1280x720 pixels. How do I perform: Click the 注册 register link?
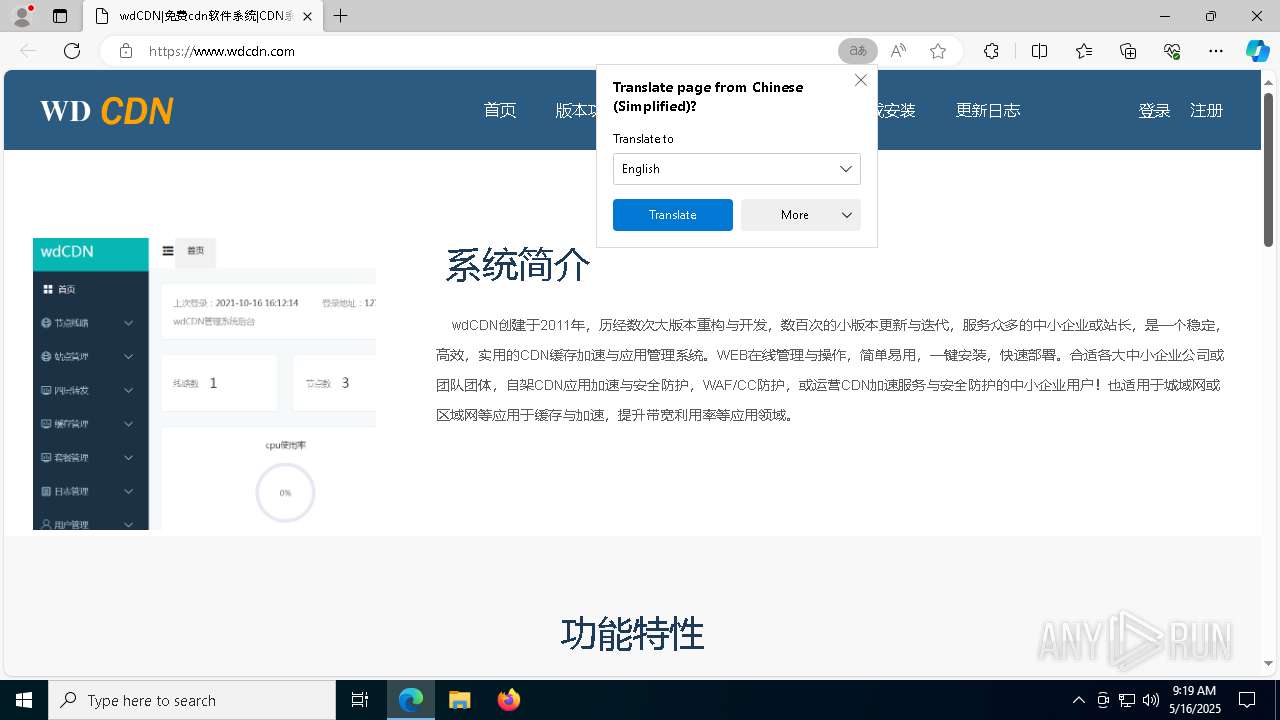1206,110
